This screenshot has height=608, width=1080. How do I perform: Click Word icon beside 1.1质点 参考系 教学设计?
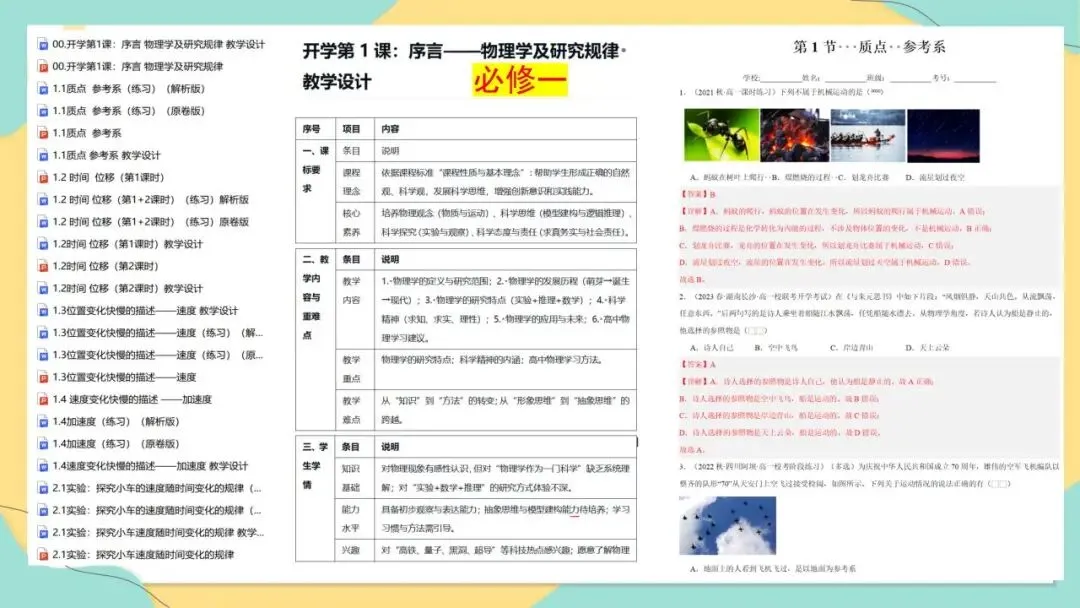[43, 156]
